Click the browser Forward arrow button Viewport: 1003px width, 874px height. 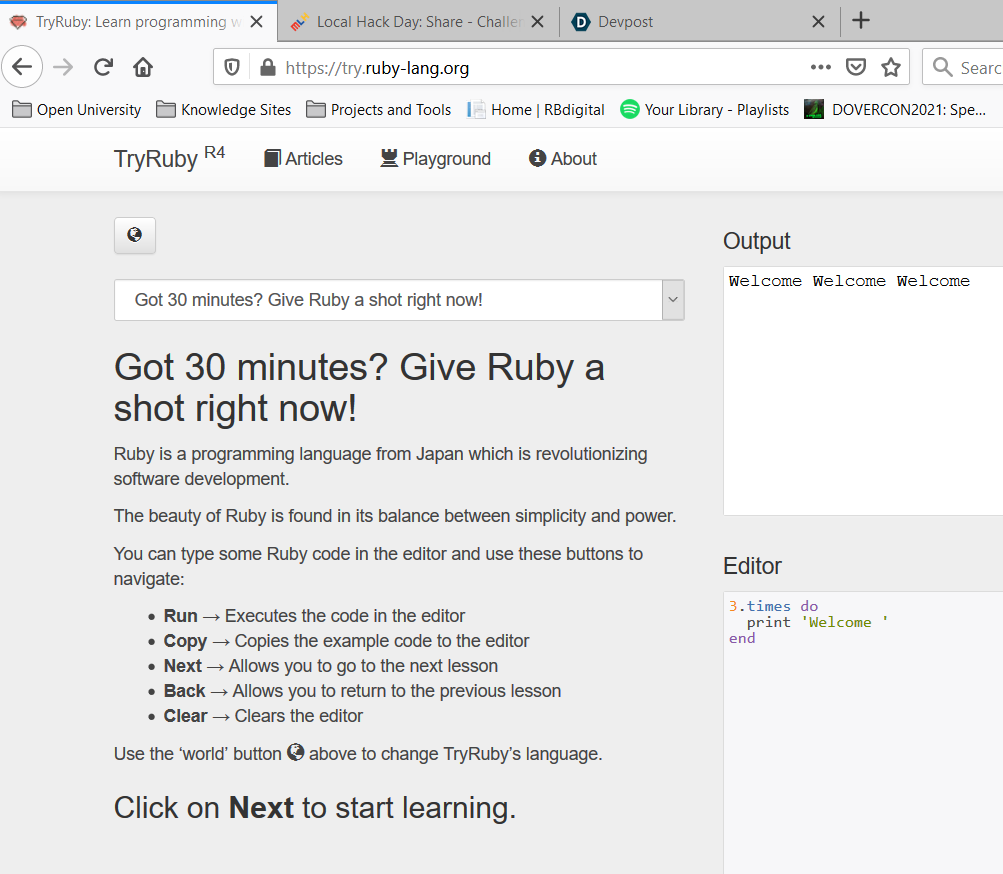[x=63, y=67]
